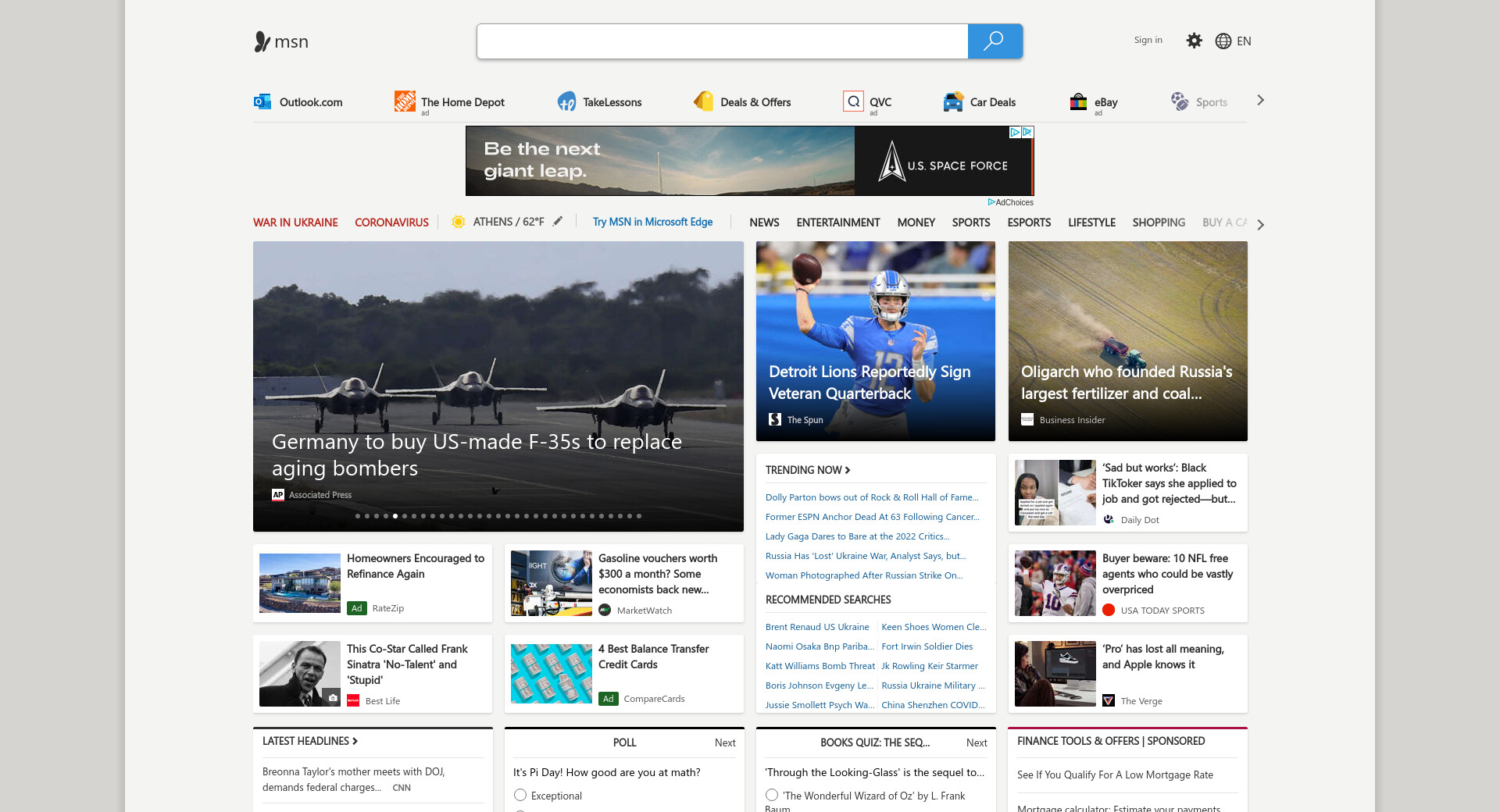Image resolution: width=1500 pixels, height=812 pixels.
Task: Edit weather location with pencil icon
Action: (558, 222)
